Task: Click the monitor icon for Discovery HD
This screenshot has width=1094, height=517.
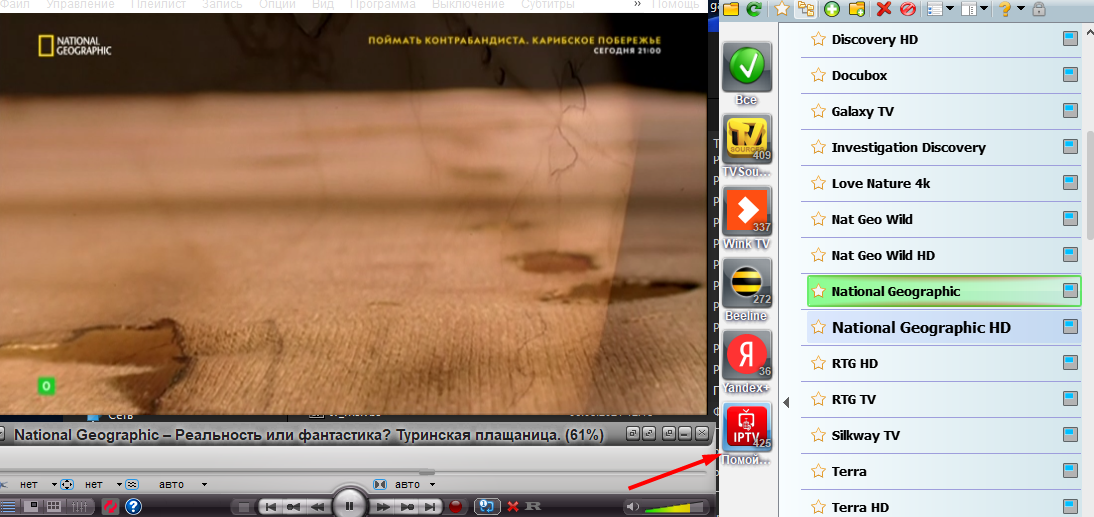Action: [x=1070, y=39]
